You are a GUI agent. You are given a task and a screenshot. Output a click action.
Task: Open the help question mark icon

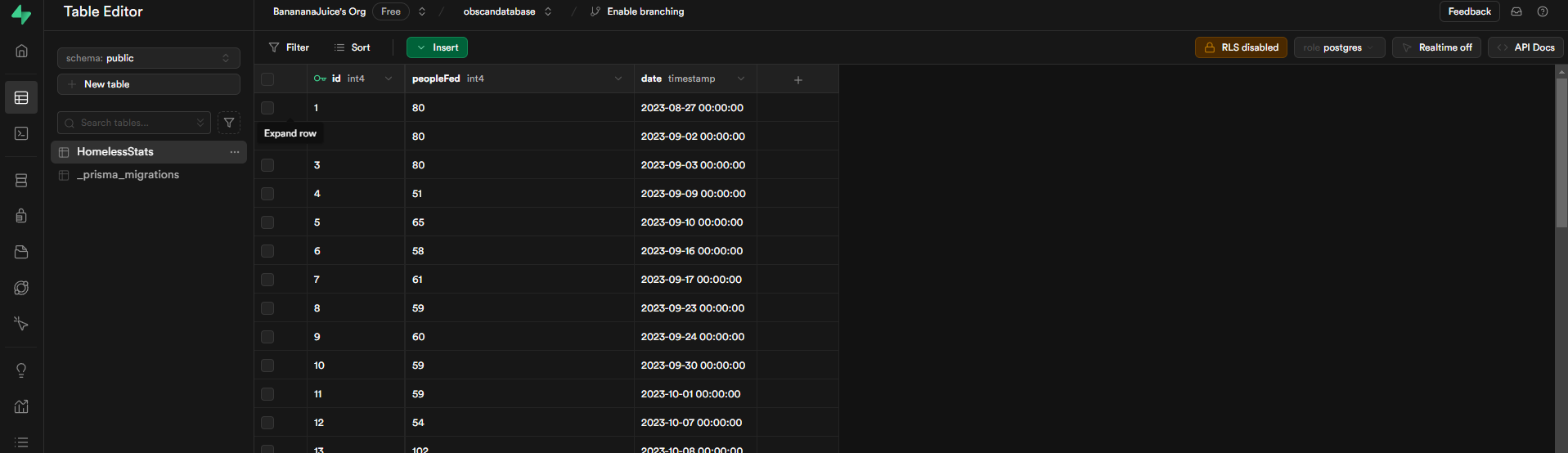1543,11
